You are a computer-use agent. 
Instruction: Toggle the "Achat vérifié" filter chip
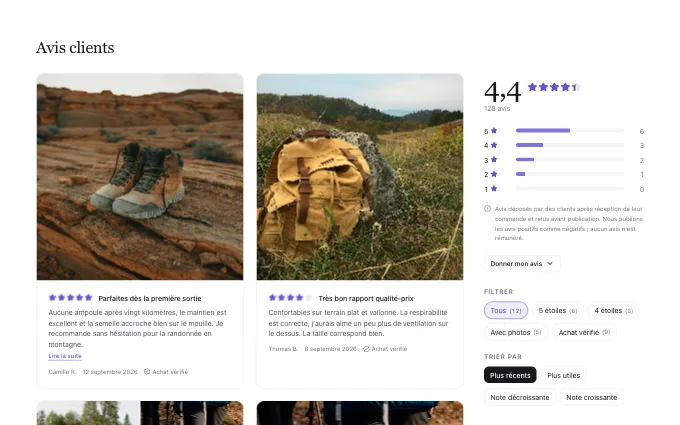pos(584,332)
